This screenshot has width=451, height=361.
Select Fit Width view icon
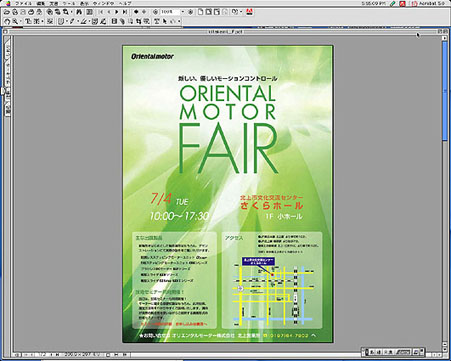217,12
